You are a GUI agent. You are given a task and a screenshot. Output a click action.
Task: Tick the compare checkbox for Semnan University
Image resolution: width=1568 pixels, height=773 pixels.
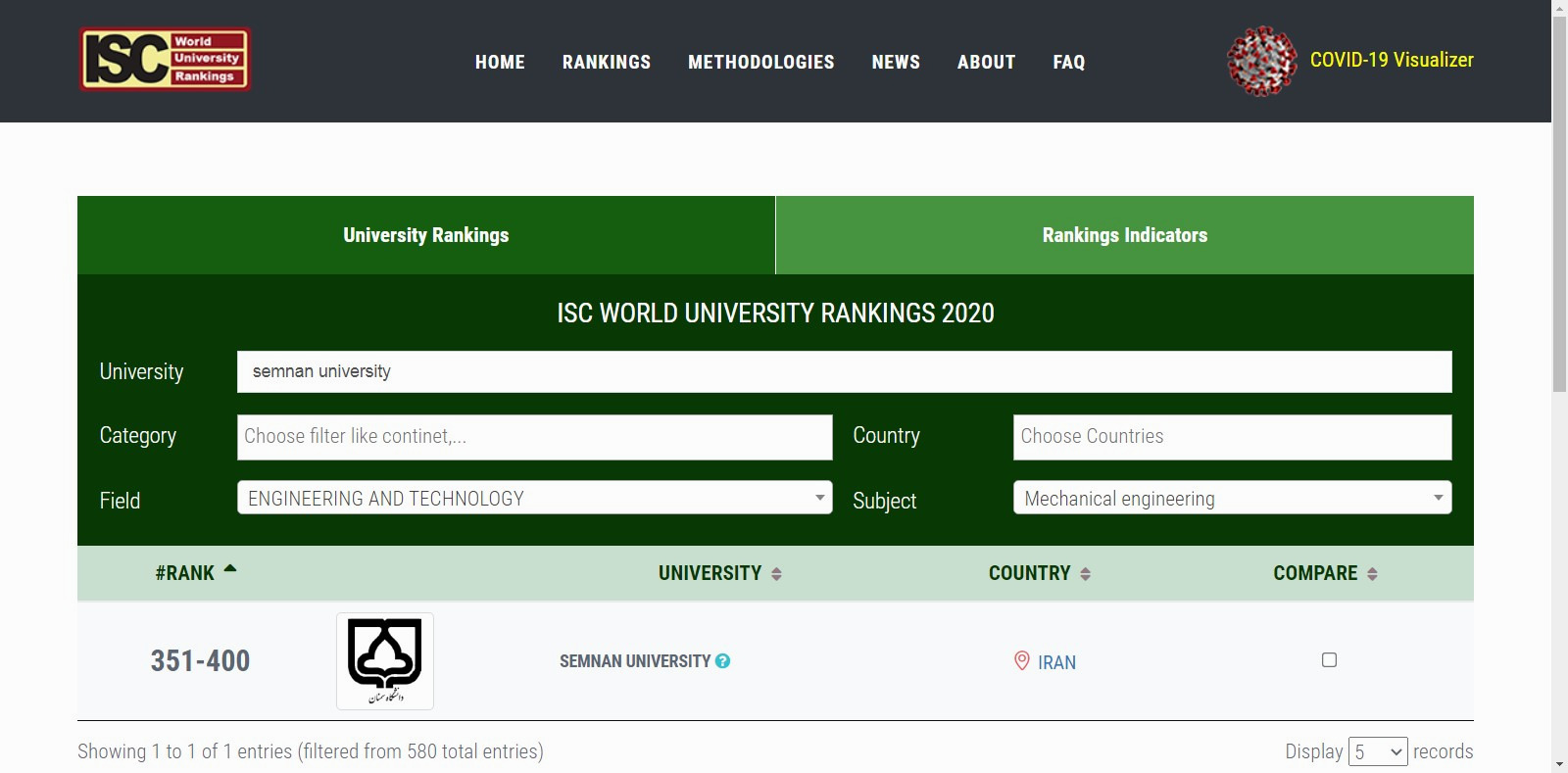coord(1329,660)
